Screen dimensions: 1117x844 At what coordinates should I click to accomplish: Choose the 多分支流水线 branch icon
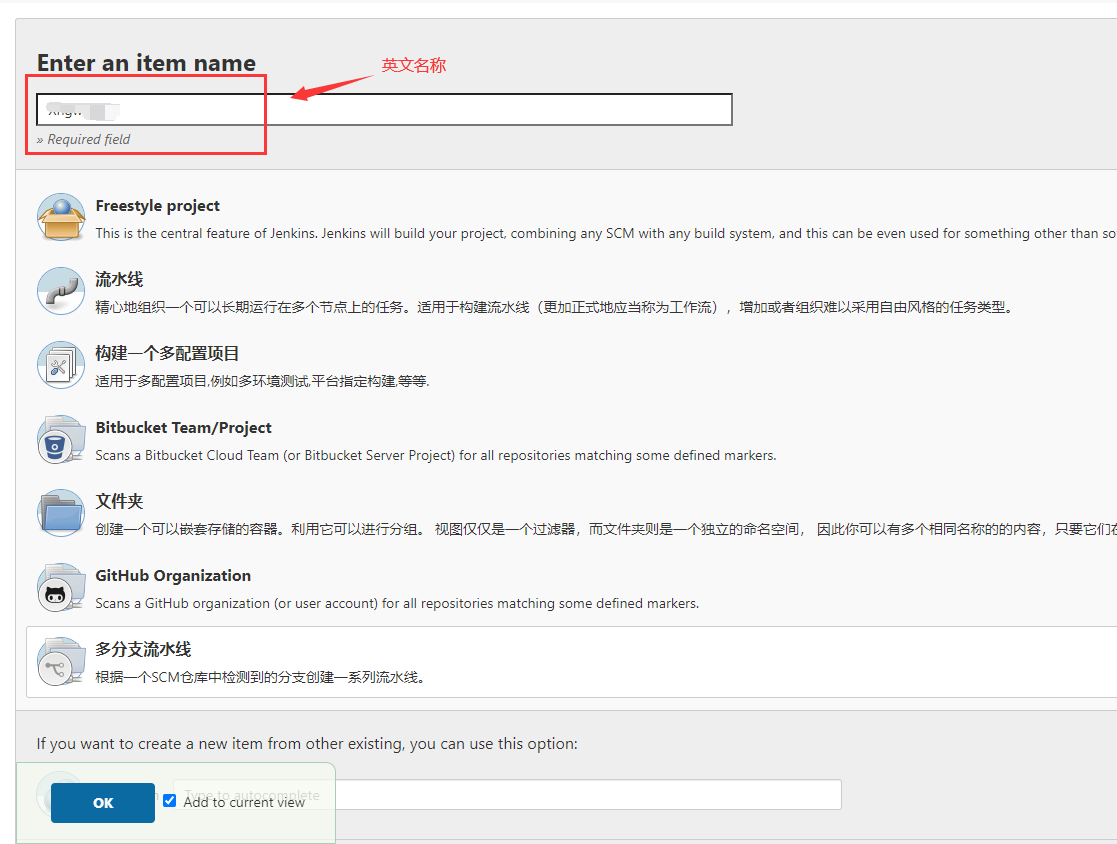tap(61, 662)
